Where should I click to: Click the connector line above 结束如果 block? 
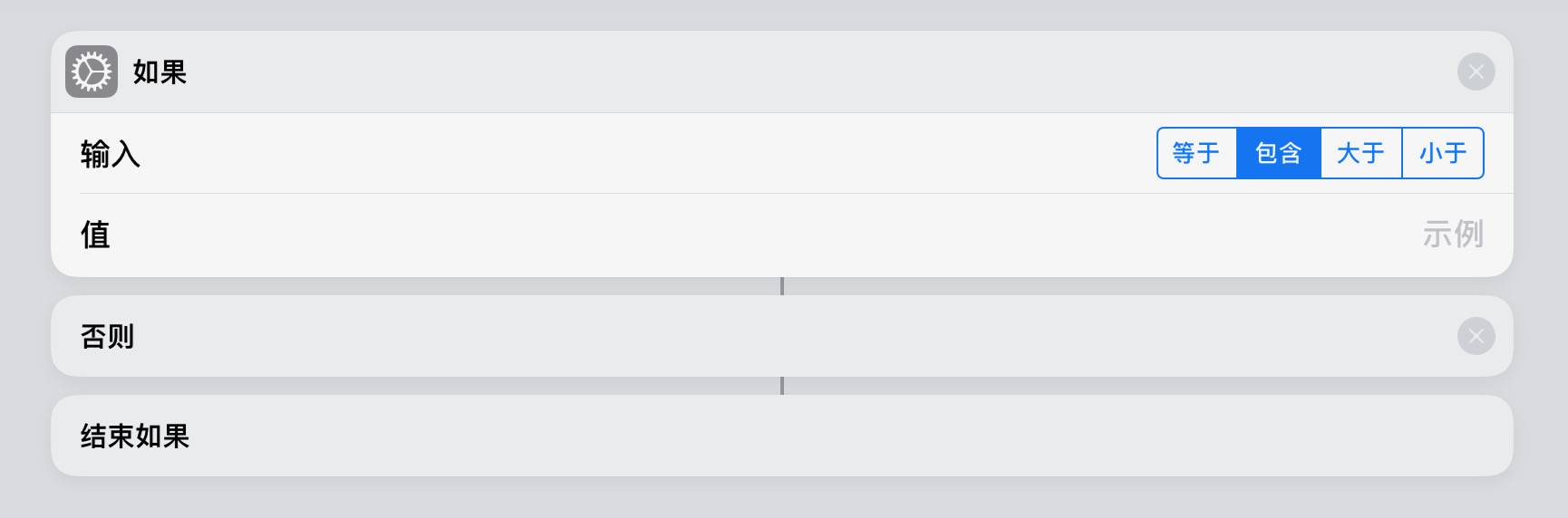782,386
